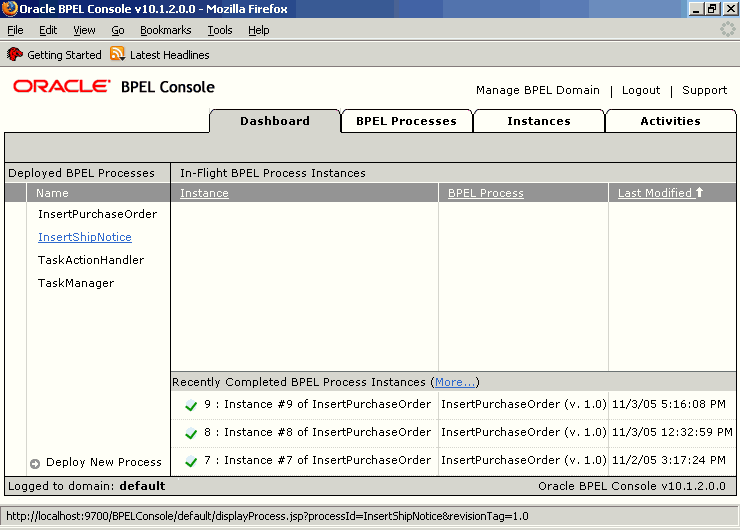Click the Oracle logo
Image resolution: width=740 pixels, height=530 pixels.
[x=61, y=86]
